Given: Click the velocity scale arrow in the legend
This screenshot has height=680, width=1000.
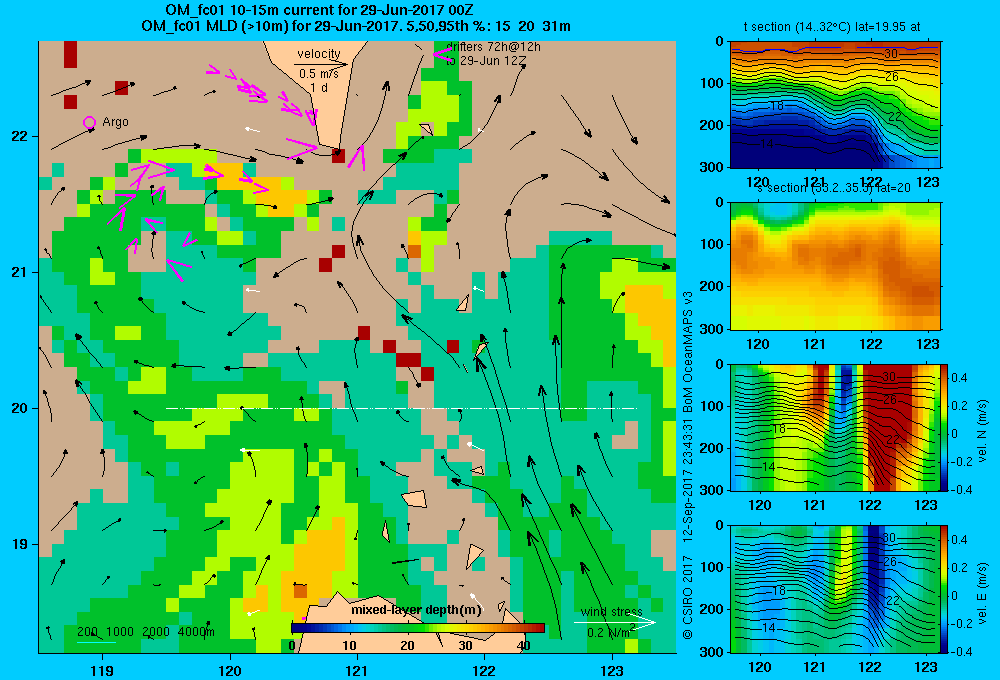Looking at the screenshot, I should (x=322, y=64).
